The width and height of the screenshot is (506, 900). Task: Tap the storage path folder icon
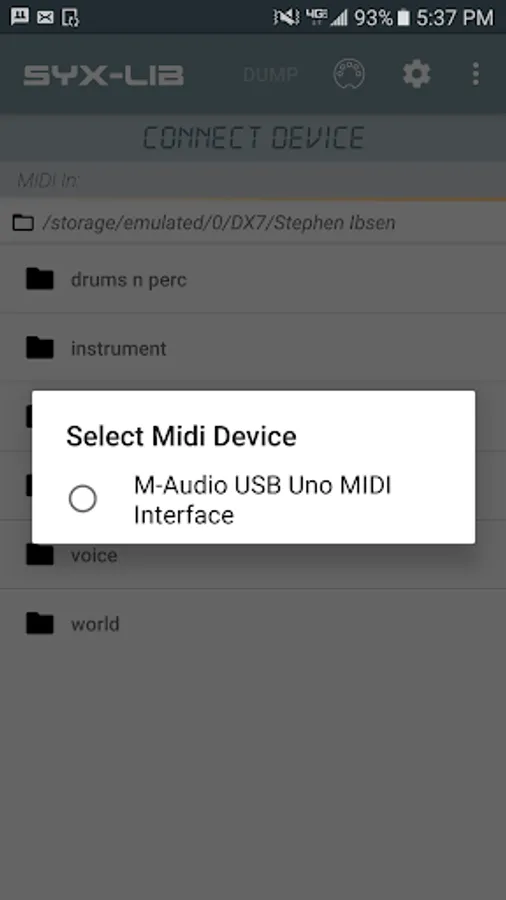[x=23, y=222]
